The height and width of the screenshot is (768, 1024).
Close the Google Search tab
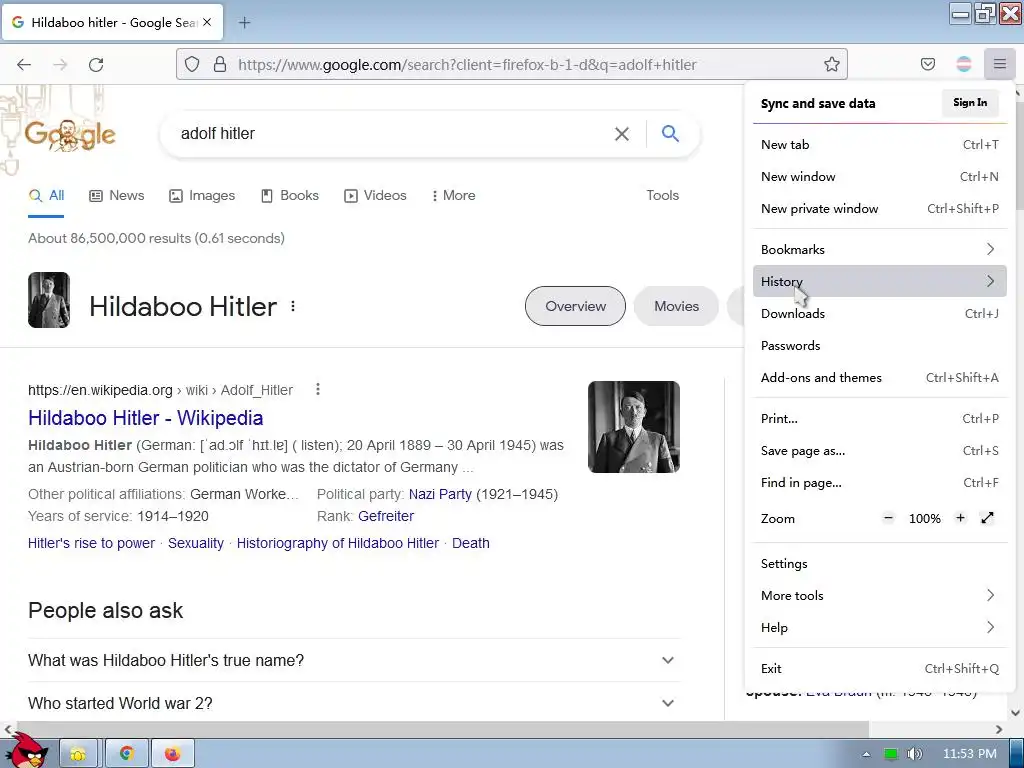click(207, 22)
